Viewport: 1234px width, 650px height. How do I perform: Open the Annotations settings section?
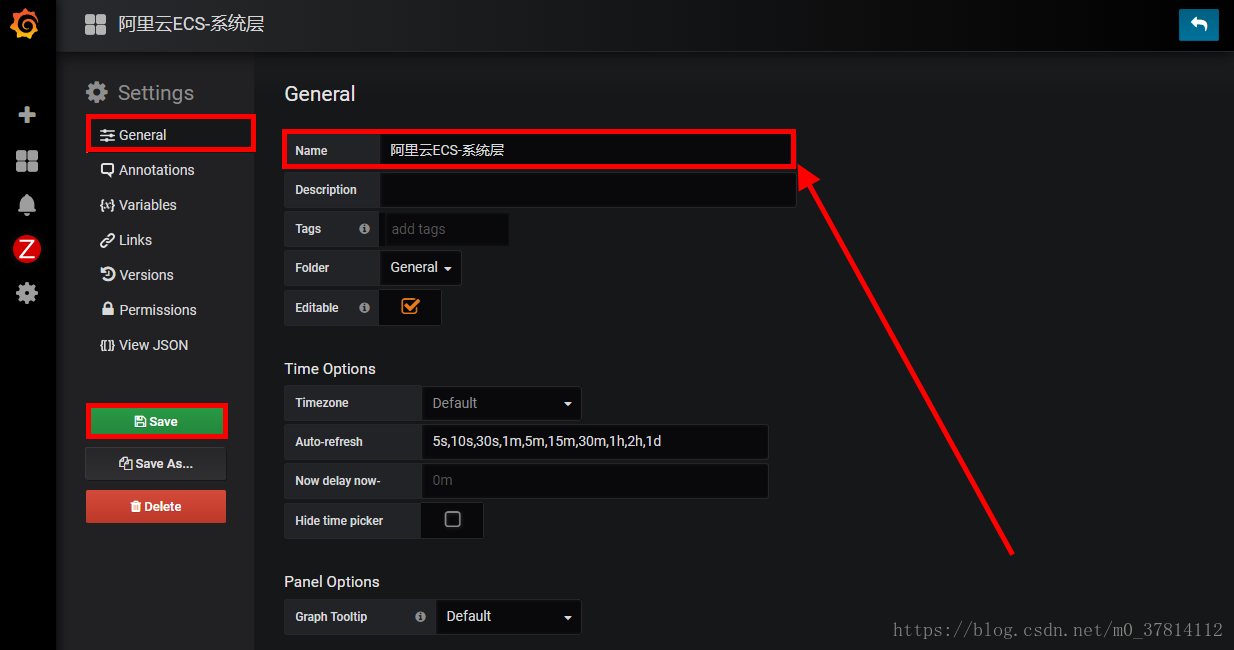click(147, 170)
